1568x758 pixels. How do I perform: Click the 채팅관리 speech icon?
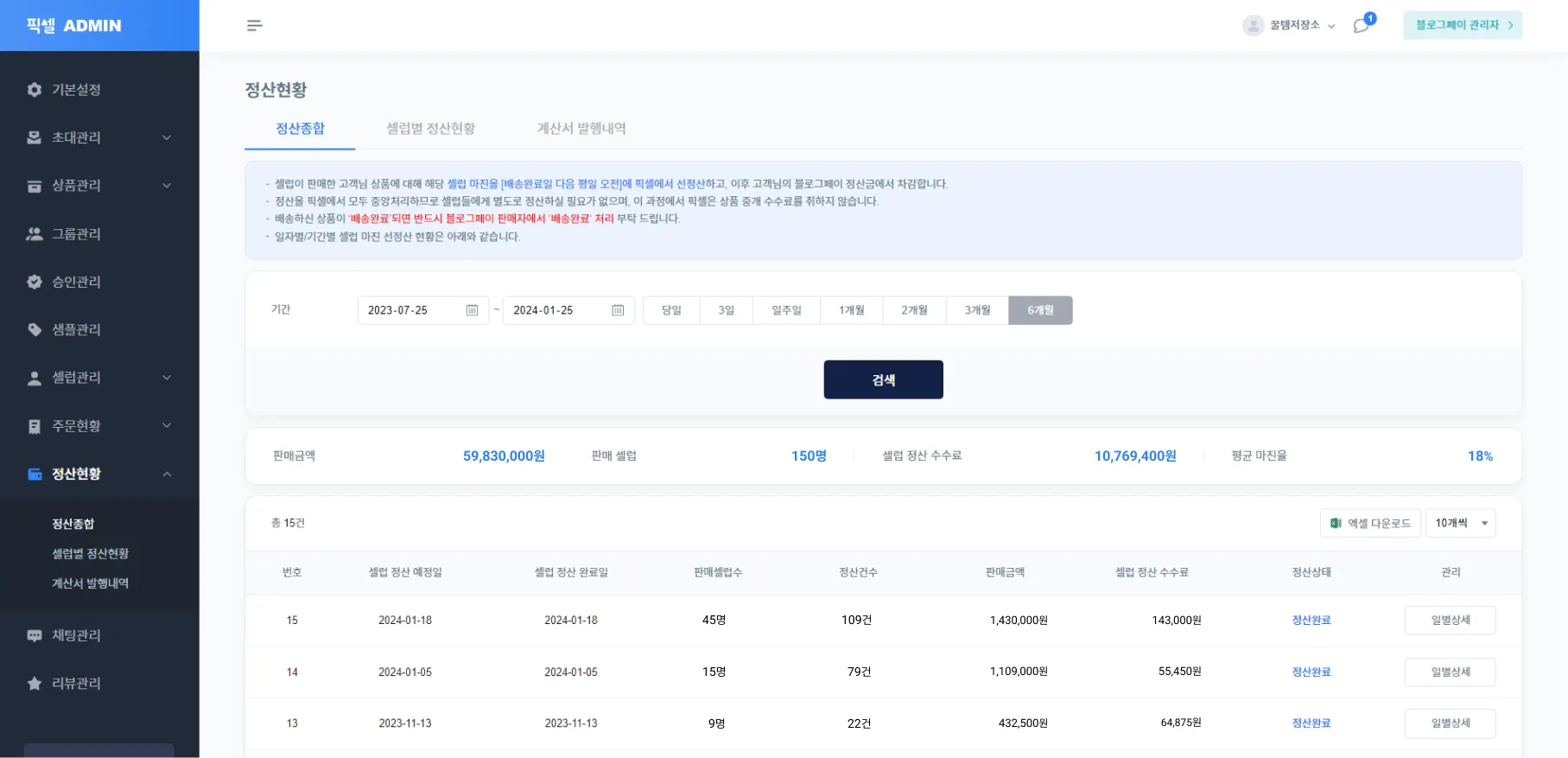pos(35,635)
